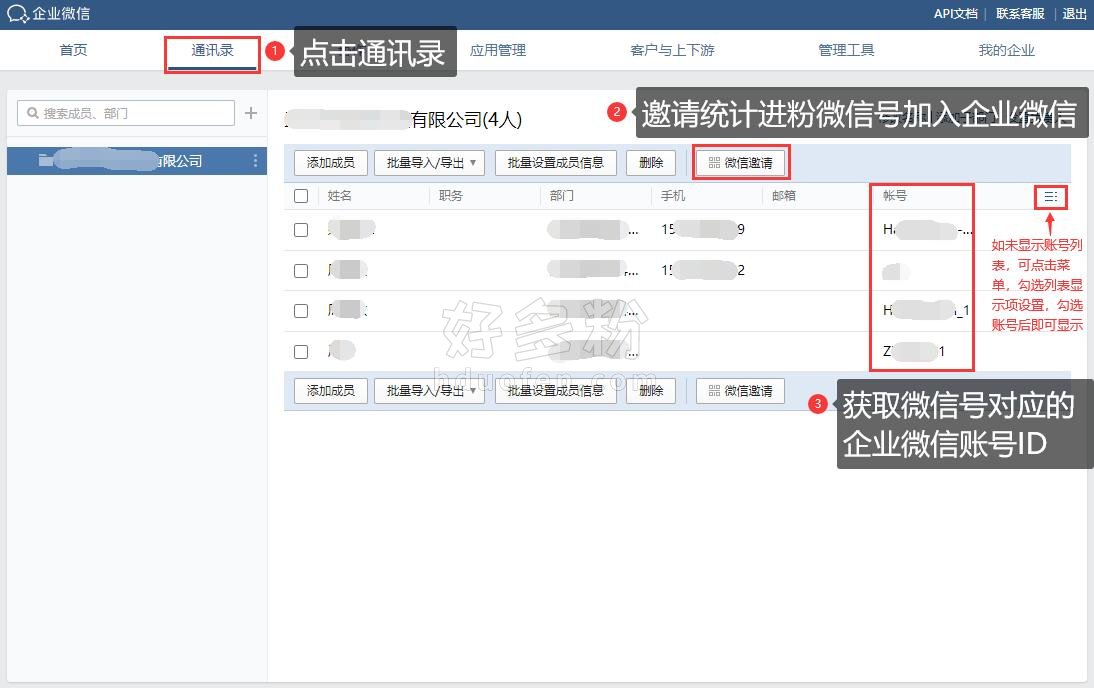Click the 帐号 column header
Image resolution: width=1094 pixels, height=688 pixels.
[x=894, y=196]
